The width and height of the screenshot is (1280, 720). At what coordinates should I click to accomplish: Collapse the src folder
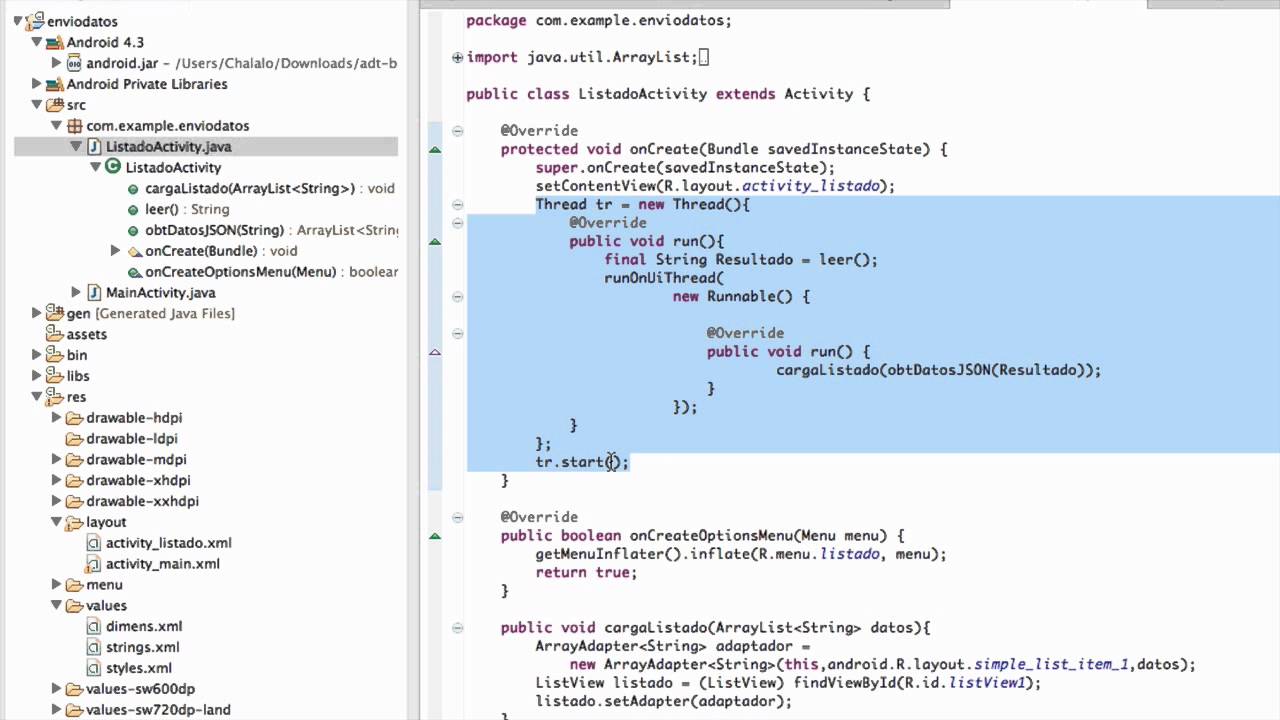37,105
